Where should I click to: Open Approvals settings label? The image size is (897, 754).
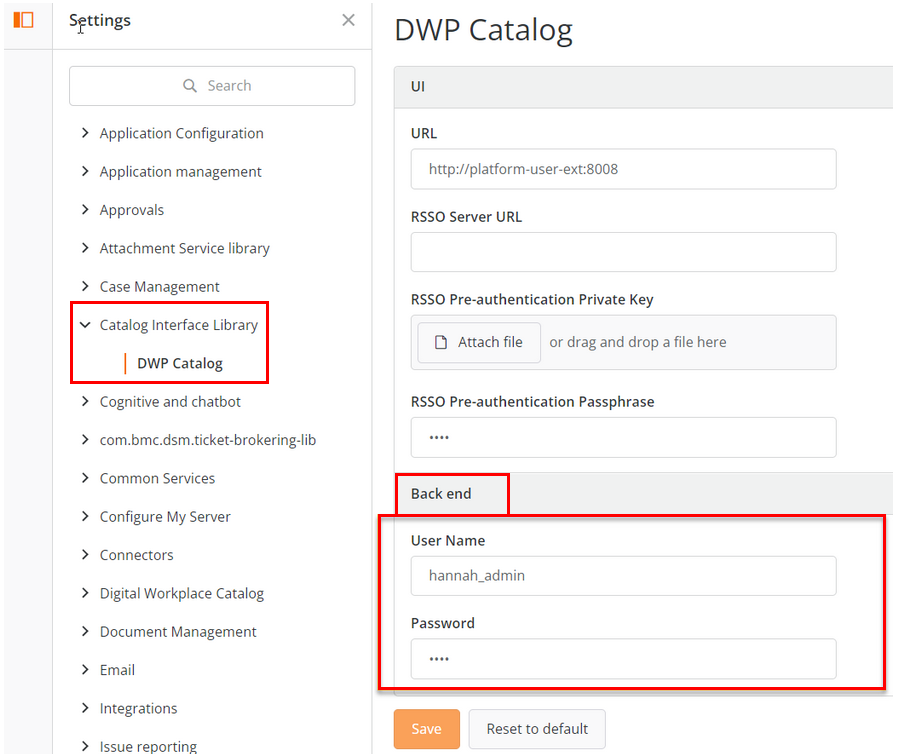pos(132,210)
